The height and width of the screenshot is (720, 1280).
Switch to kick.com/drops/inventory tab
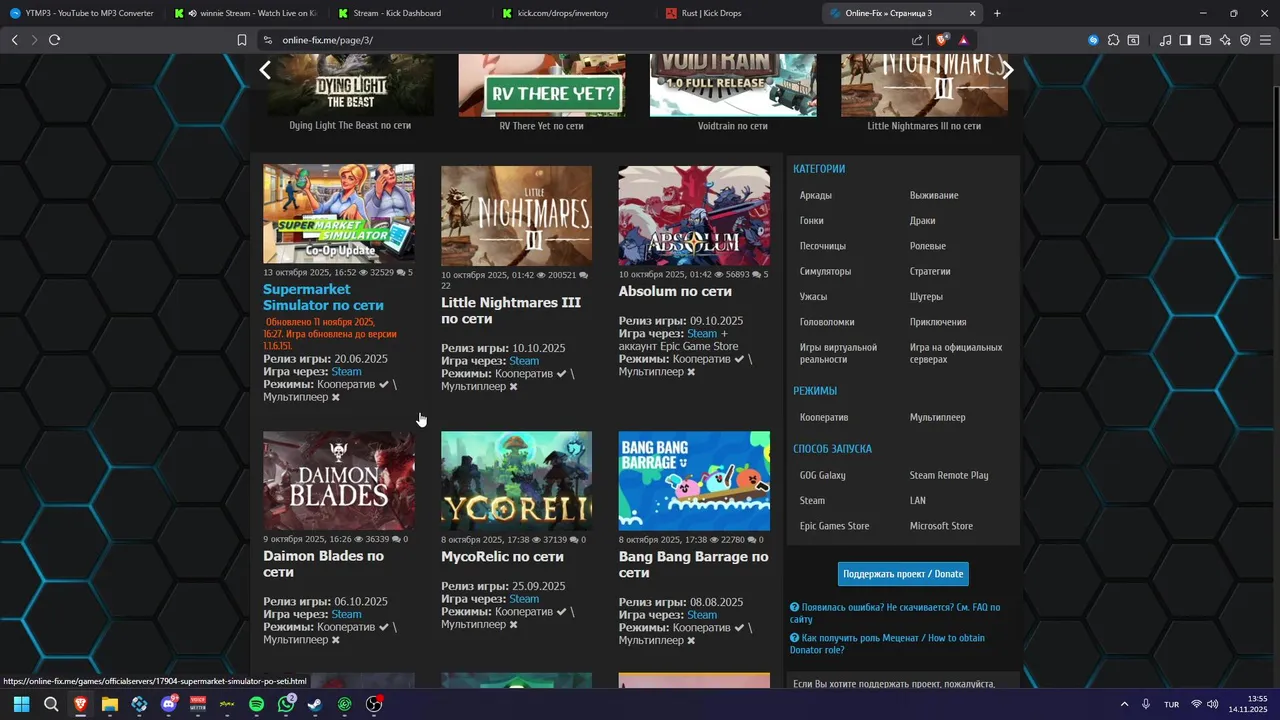pyautogui.click(x=574, y=13)
